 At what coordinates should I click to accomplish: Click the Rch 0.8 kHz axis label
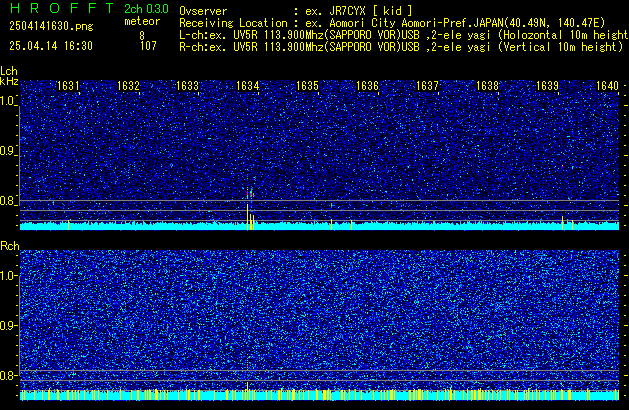click(x=8, y=375)
